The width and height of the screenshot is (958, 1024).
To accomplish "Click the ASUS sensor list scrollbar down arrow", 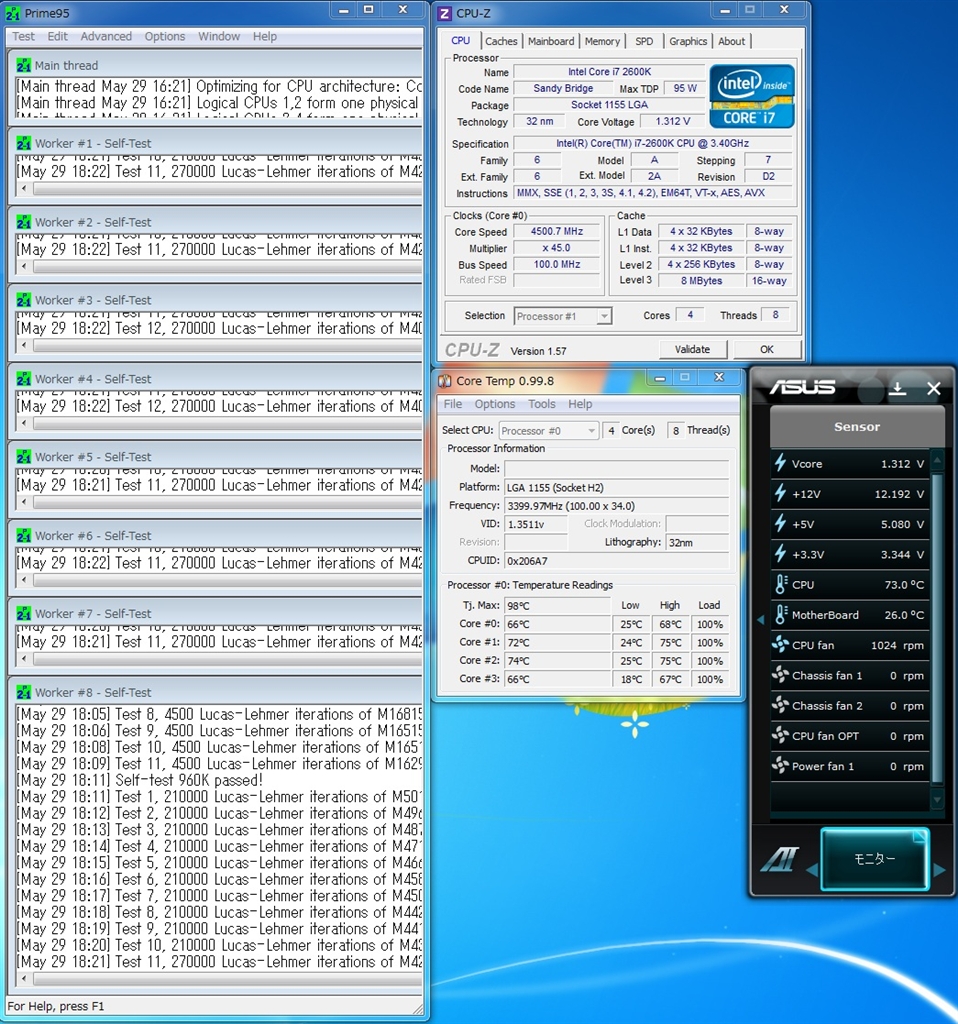I will click(937, 799).
